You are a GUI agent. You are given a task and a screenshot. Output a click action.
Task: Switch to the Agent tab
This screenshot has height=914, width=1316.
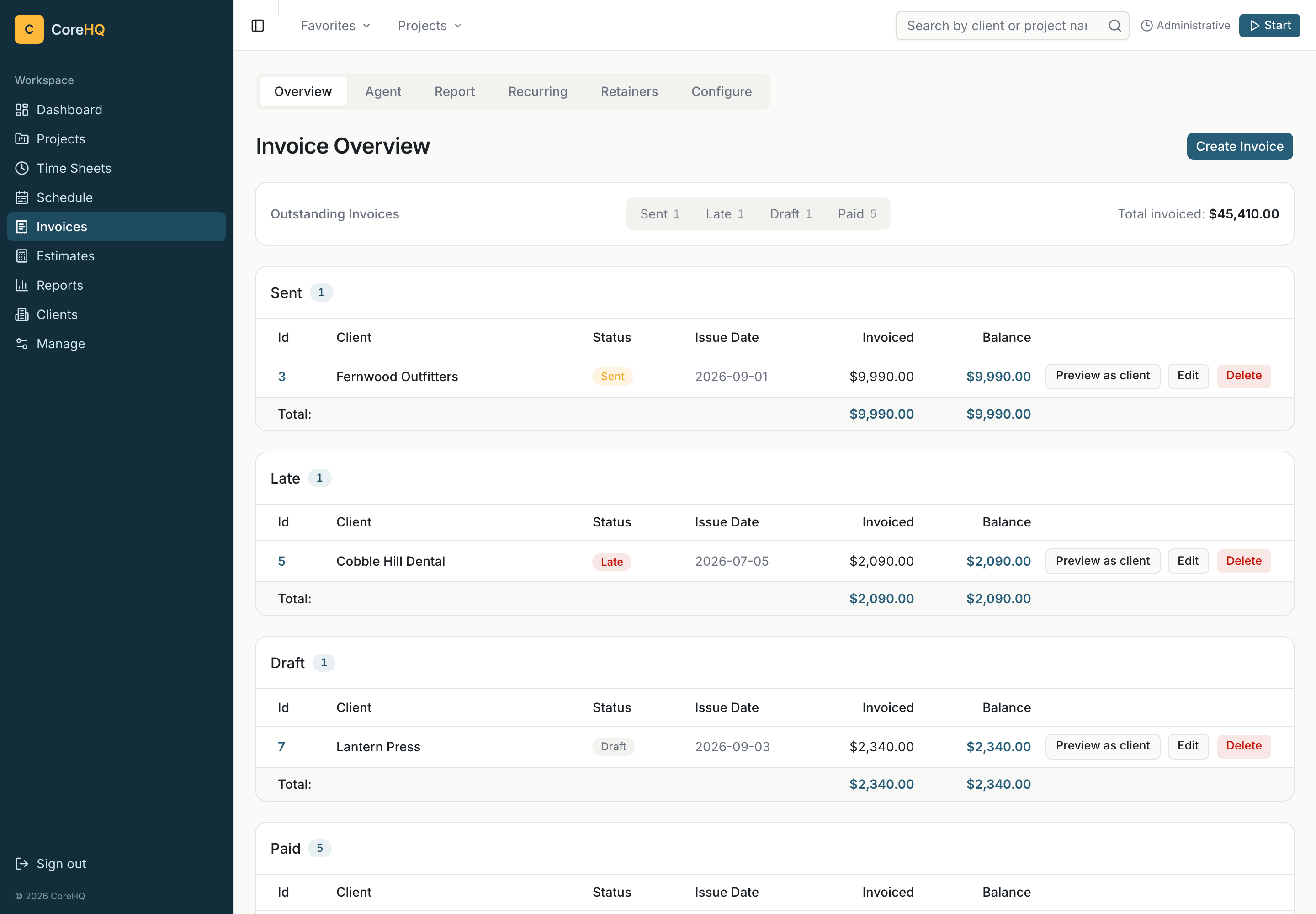[383, 92]
